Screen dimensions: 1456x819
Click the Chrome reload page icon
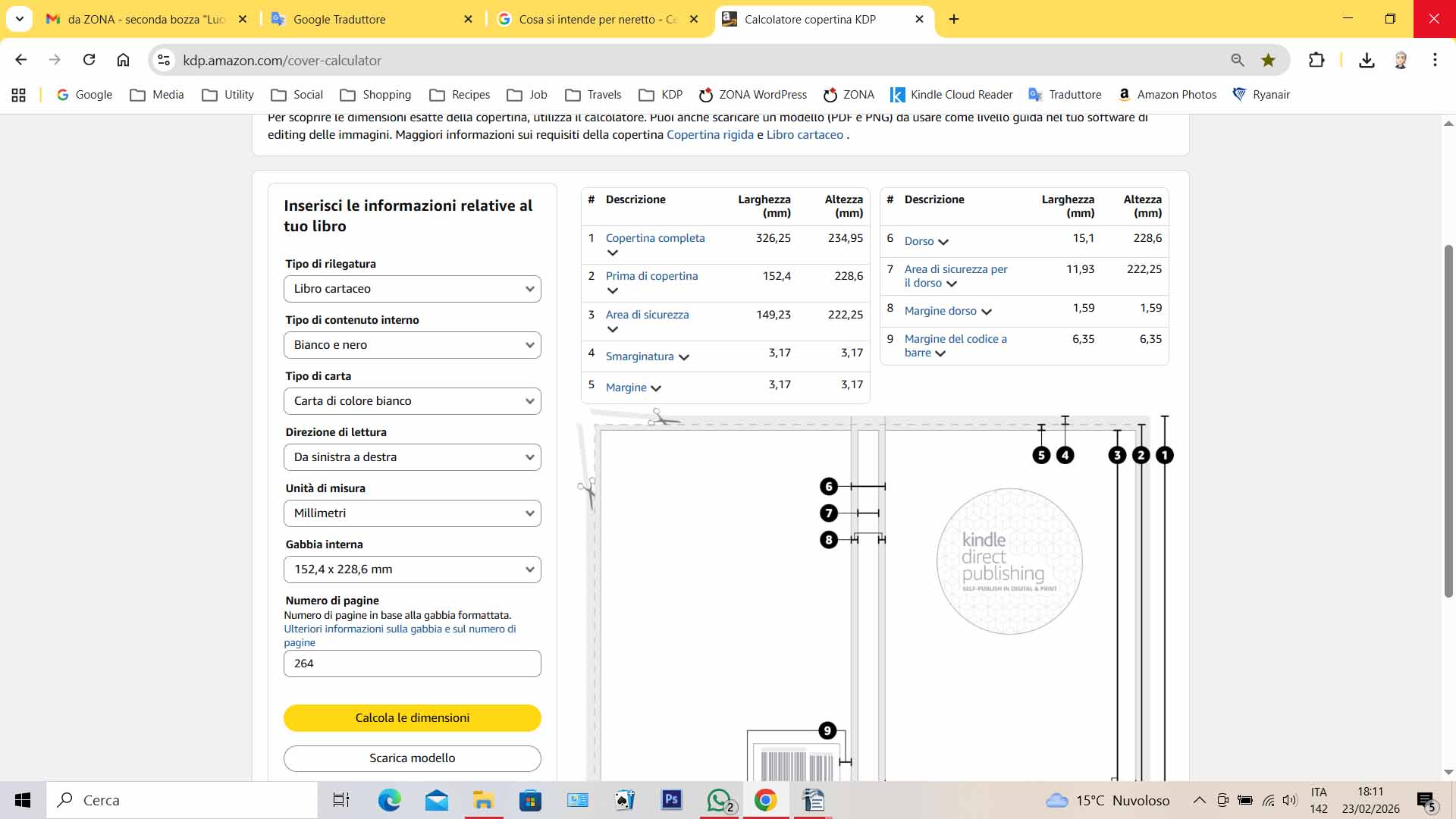[89, 60]
